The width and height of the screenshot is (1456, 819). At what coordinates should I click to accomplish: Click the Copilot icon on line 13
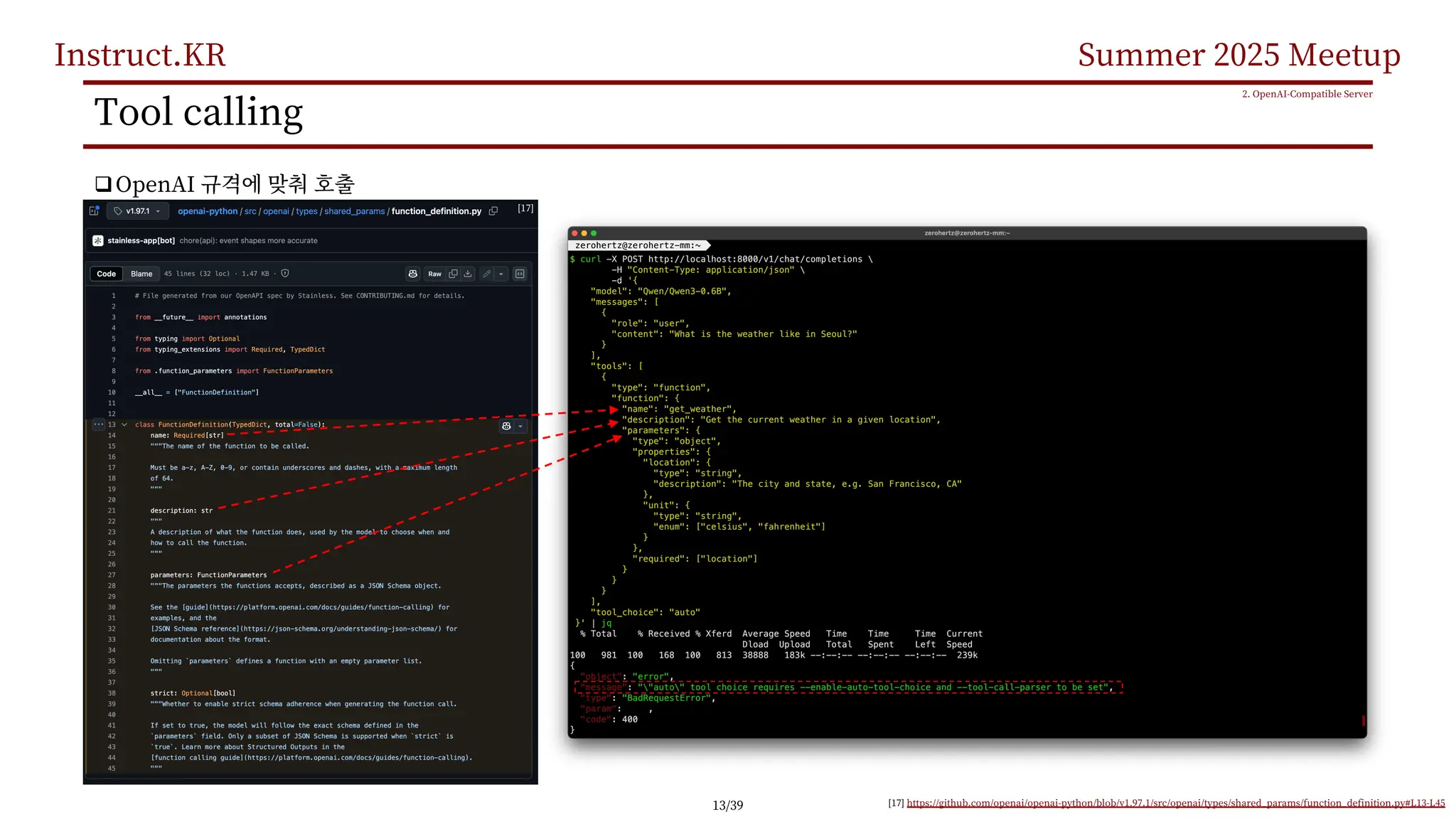click(506, 426)
